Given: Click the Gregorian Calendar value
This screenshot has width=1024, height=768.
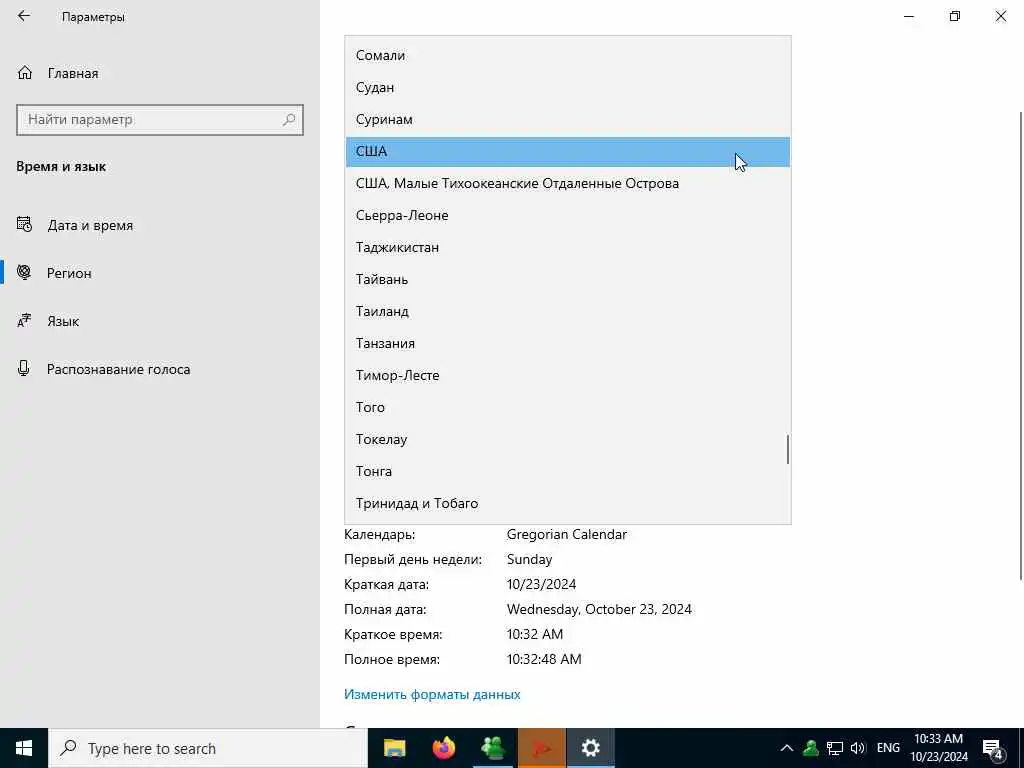Looking at the screenshot, I should 566,534.
